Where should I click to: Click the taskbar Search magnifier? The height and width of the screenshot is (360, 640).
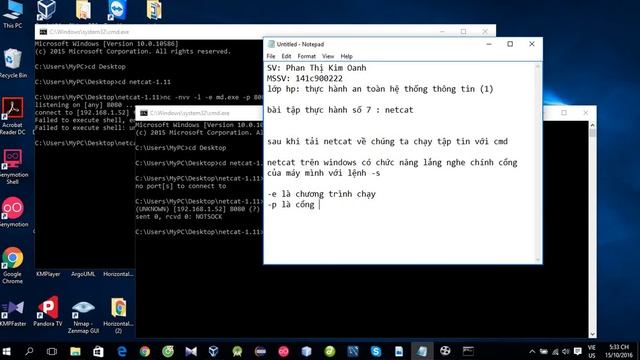(x=29, y=351)
